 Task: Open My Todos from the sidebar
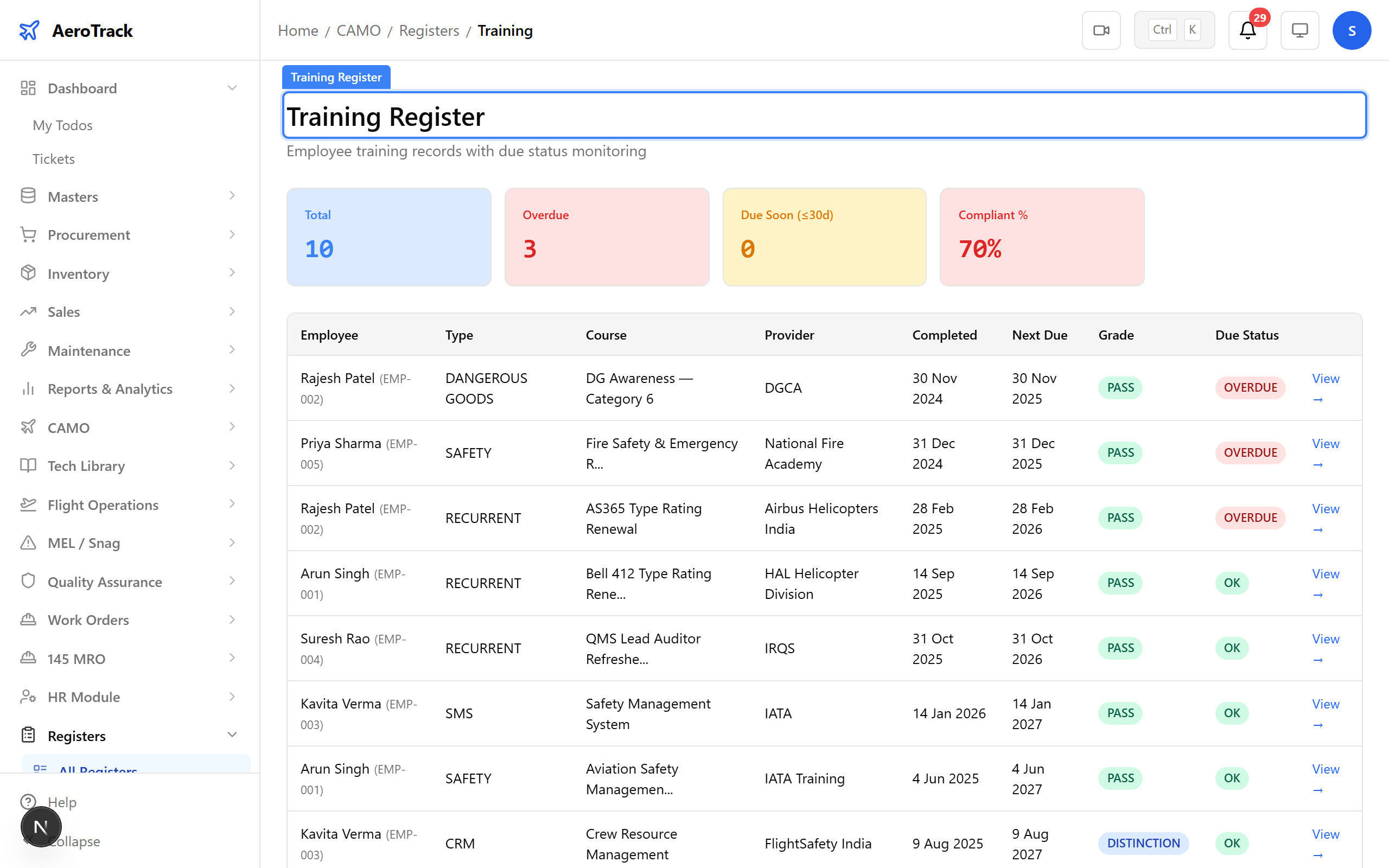point(62,125)
